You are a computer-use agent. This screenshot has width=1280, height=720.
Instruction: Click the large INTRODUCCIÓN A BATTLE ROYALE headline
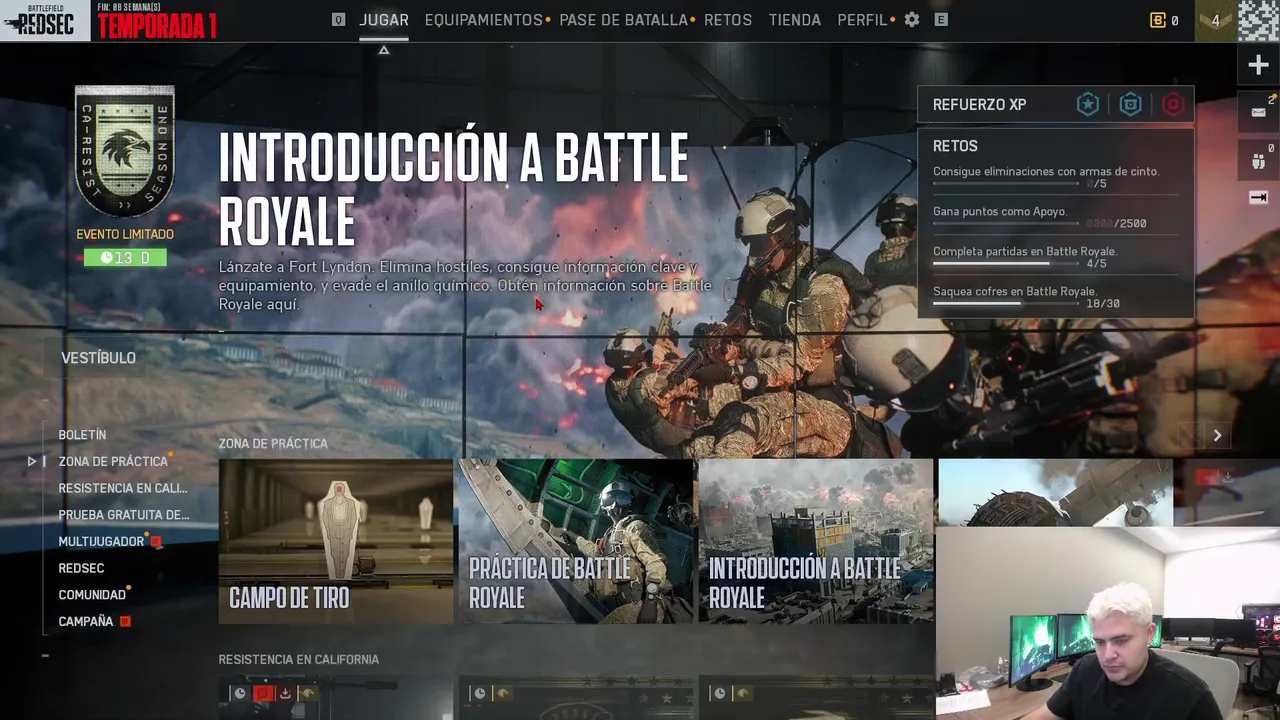pyautogui.click(x=454, y=188)
